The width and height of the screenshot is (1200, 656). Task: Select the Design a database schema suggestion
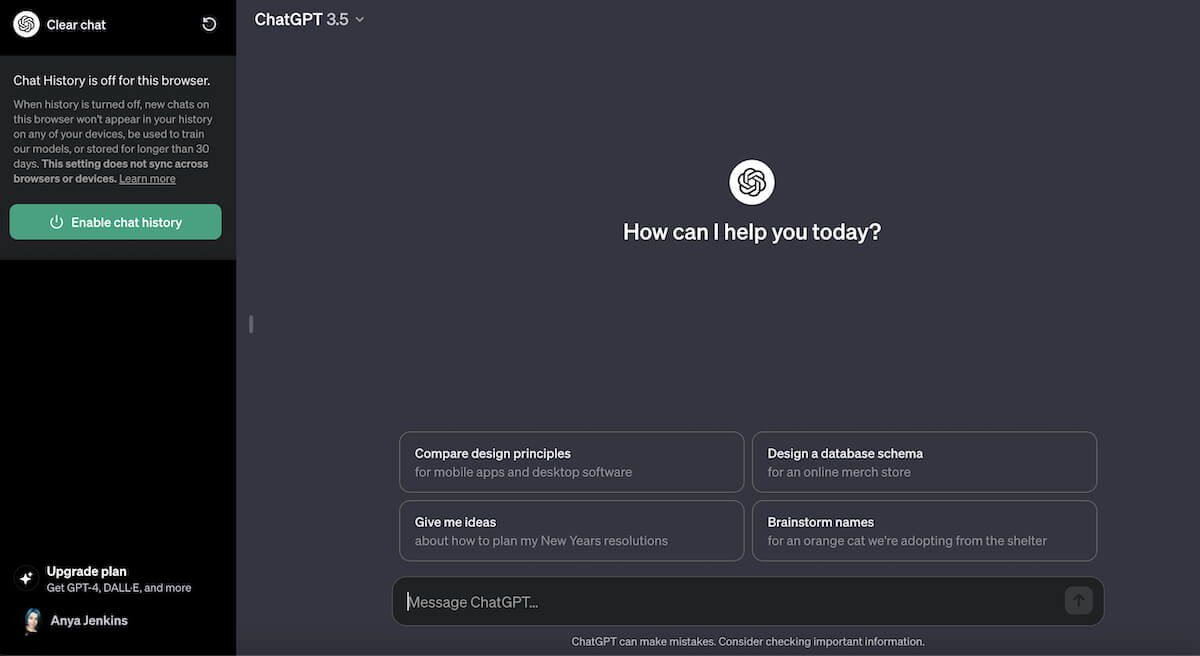(x=924, y=462)
